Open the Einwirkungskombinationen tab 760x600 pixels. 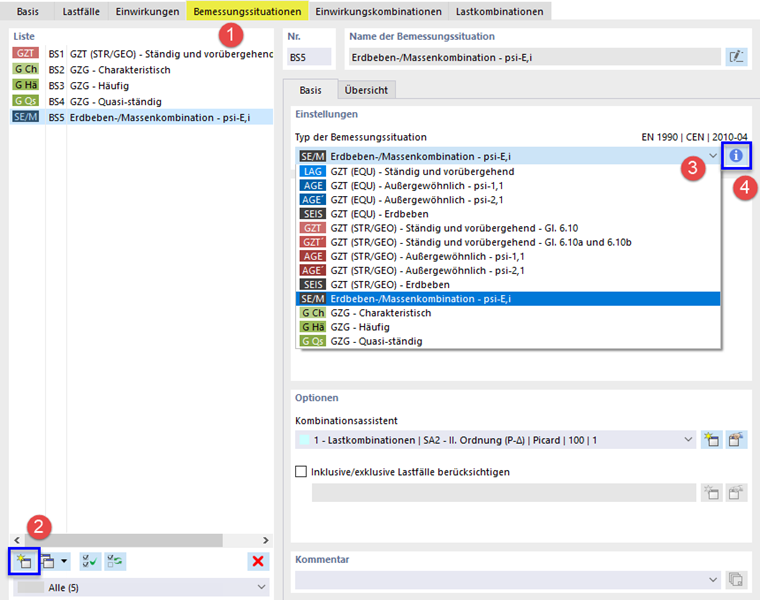[379, 11]
